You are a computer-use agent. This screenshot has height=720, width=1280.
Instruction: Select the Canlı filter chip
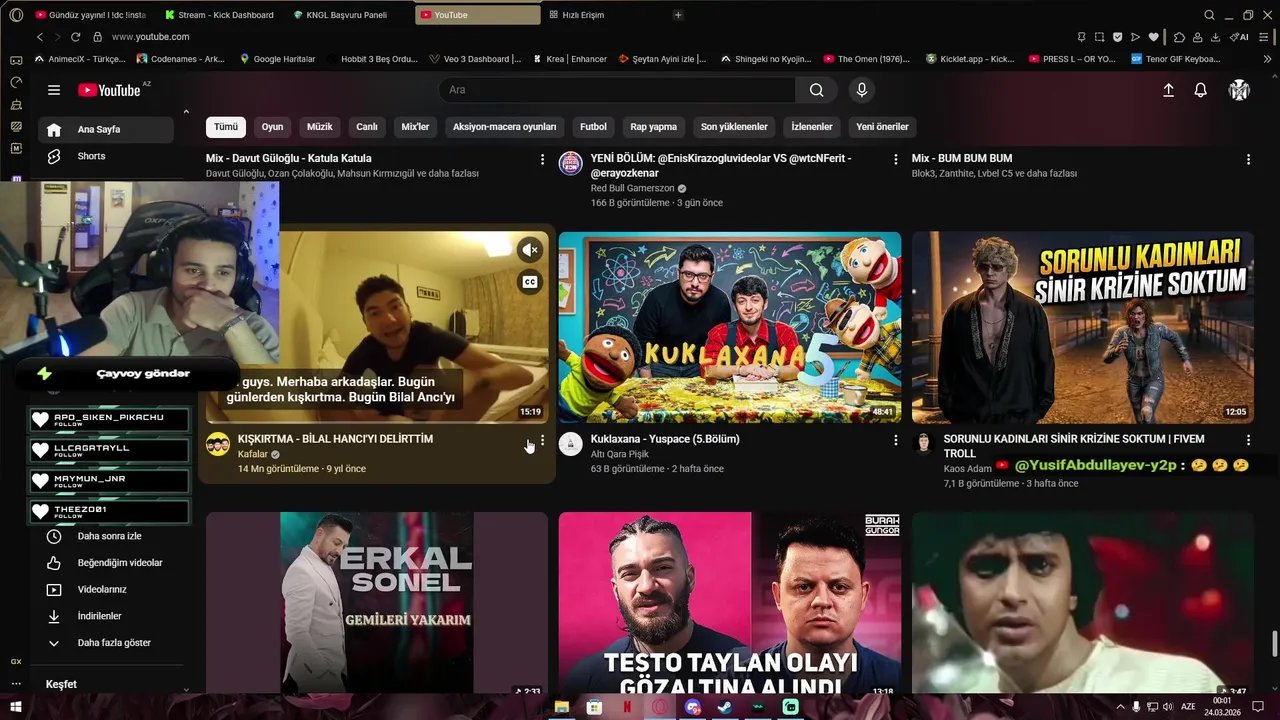[x=367, y=127]
